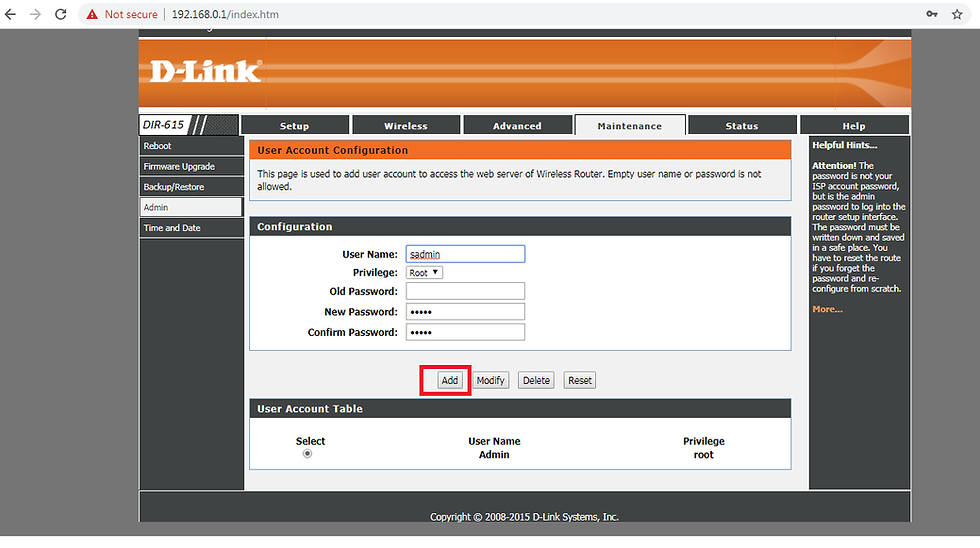Go forward with the browser forward arrow
Screen dimensions: 980x548
(36, 14)
